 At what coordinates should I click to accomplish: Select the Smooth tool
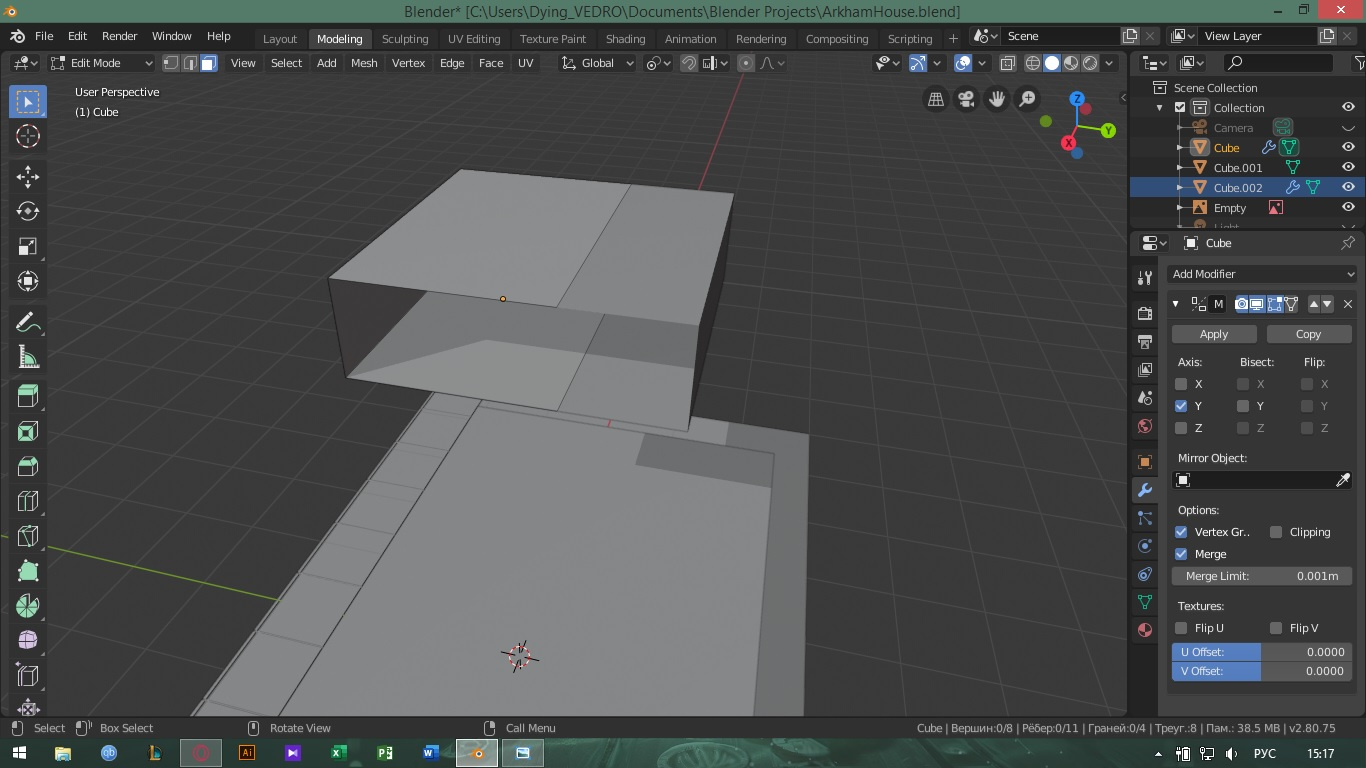[28, 641]
